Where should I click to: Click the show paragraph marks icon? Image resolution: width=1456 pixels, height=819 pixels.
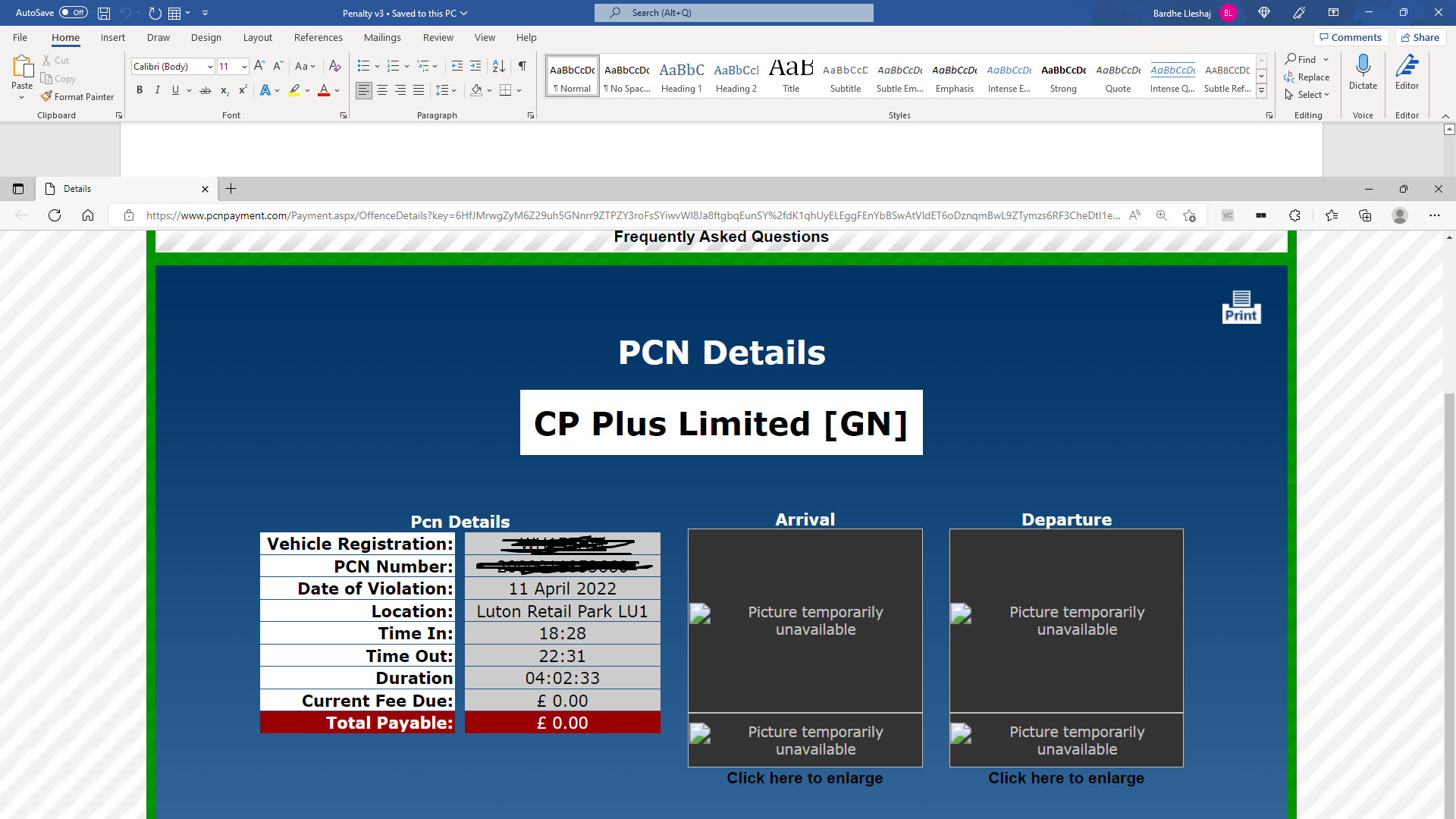point(522,66)
